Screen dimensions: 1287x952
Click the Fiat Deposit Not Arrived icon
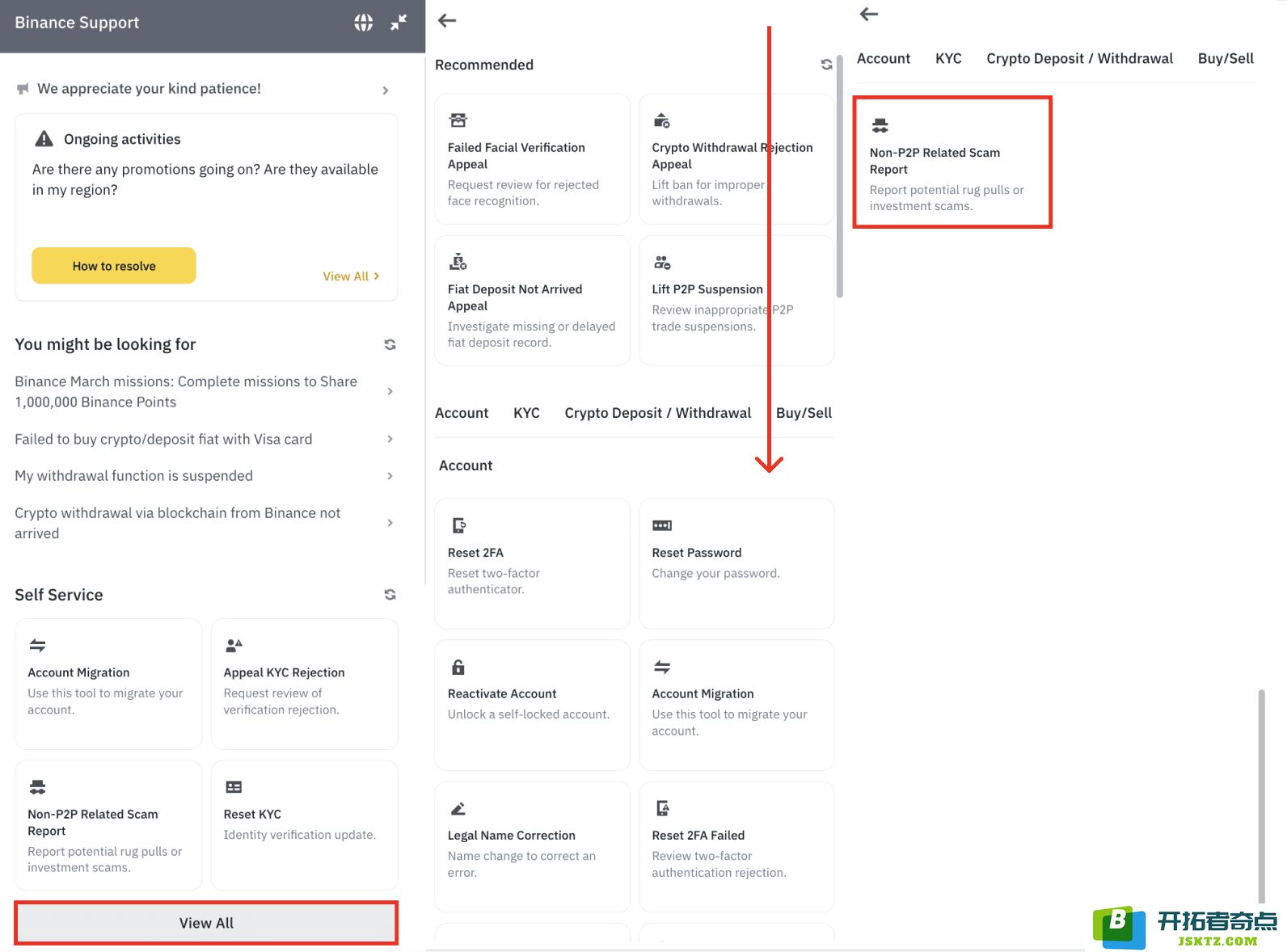[458, 262]
